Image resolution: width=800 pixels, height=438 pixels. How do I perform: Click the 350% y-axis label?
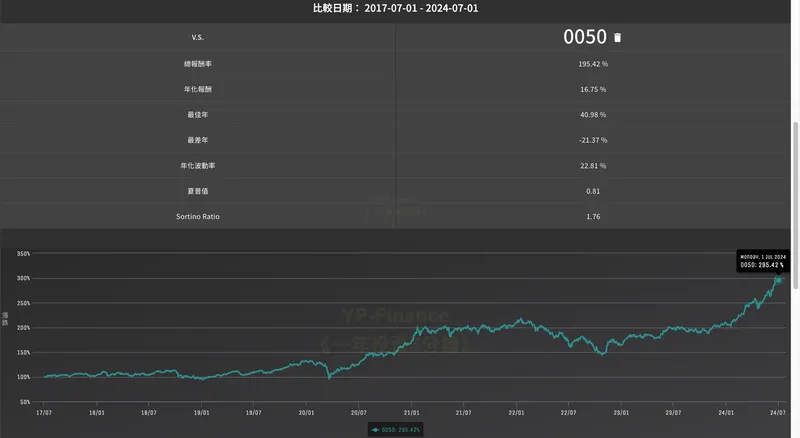[23, 254]
